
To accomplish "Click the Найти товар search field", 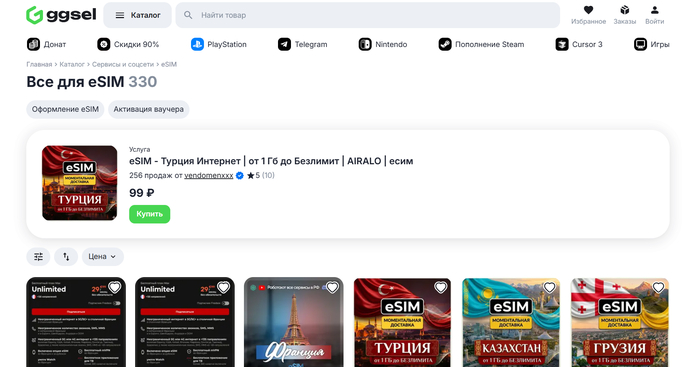I will [x=367, y=15].
